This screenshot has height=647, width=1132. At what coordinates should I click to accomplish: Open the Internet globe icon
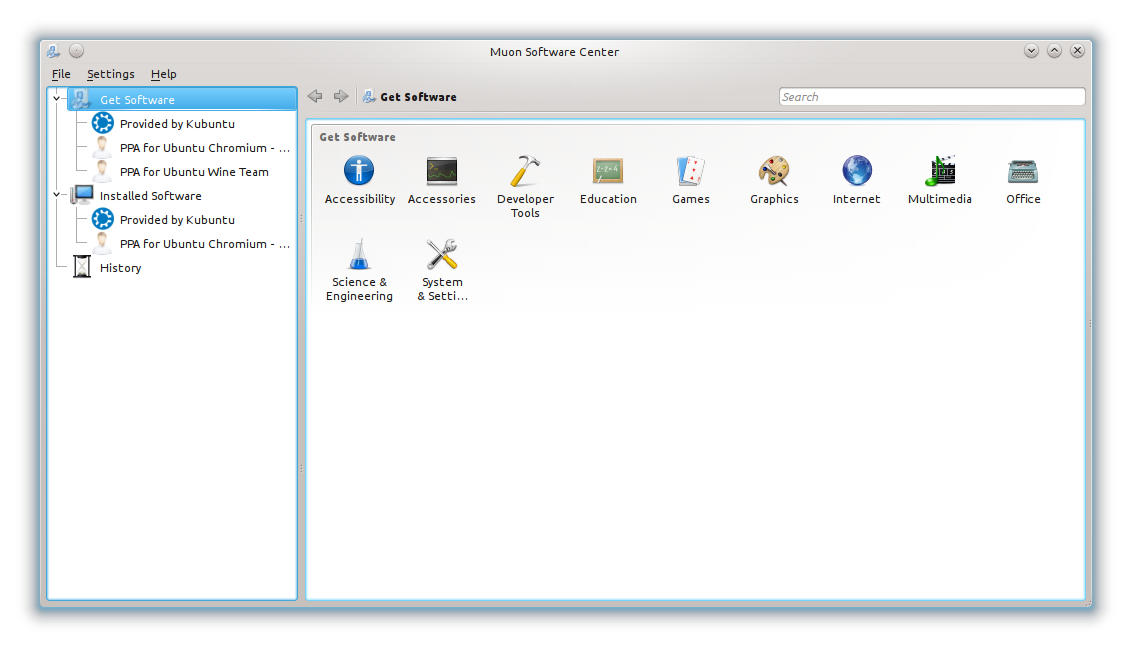(857, 171)
